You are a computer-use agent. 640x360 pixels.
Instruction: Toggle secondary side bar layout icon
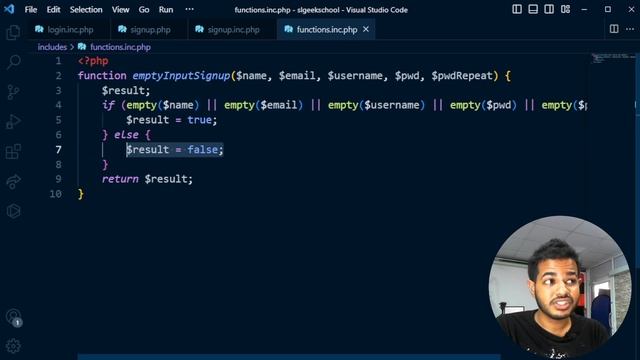click(549, 9)
